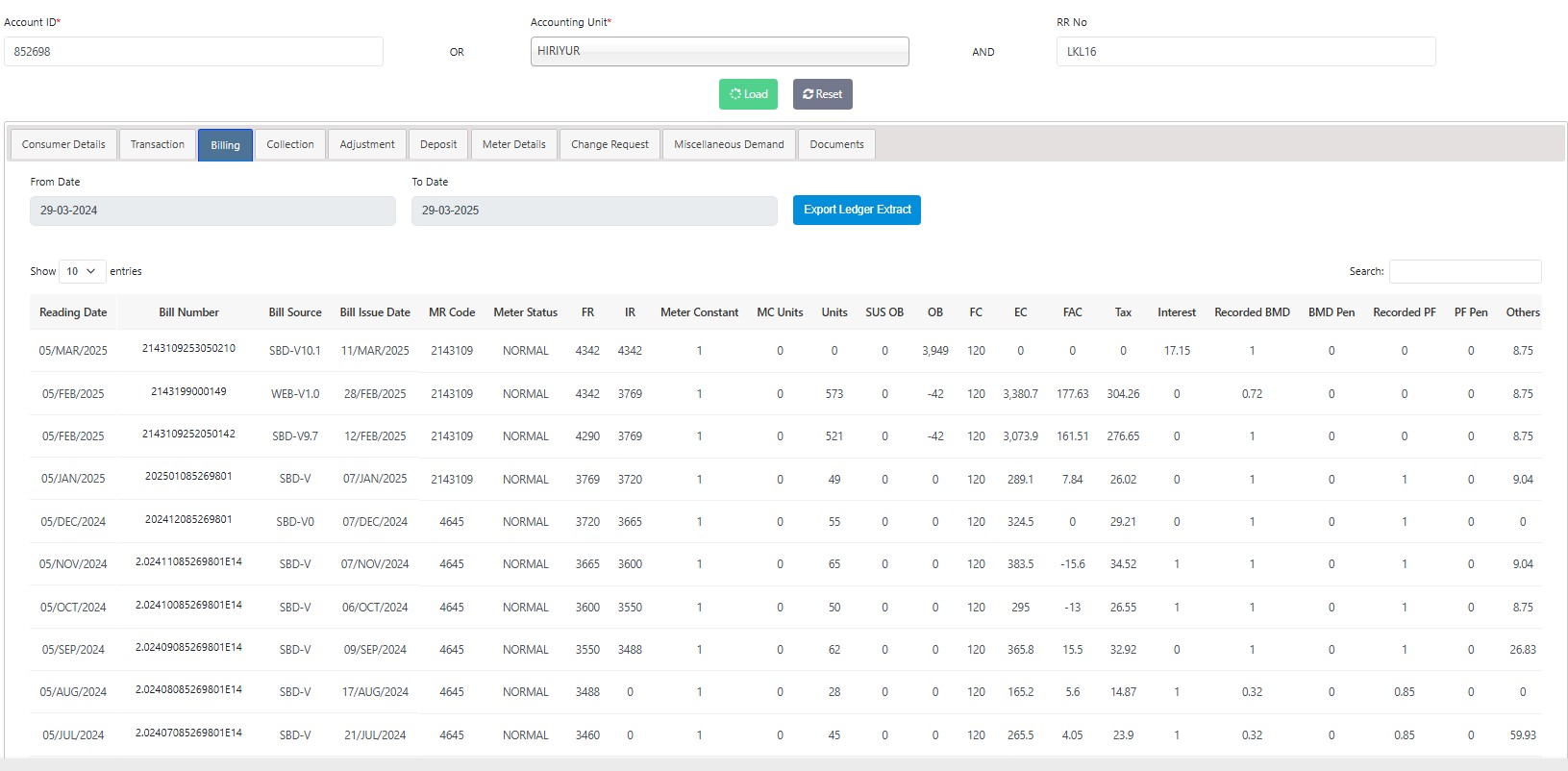Select bill number 202501085269801

pos(188,476)
